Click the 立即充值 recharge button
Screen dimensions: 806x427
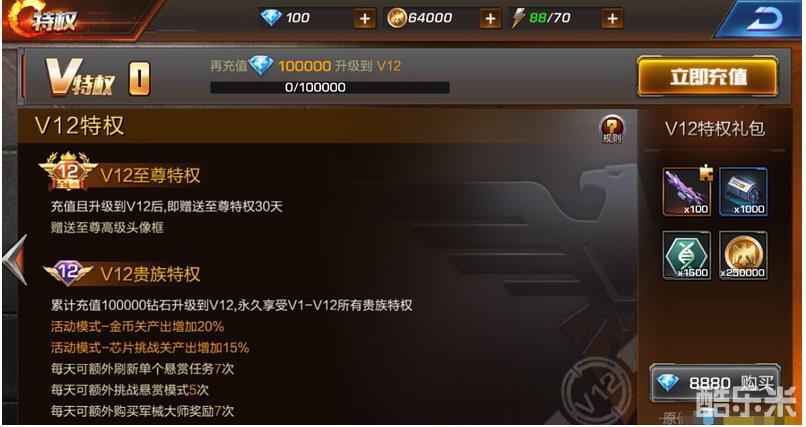pyautogui.click(x=707, y=77)
